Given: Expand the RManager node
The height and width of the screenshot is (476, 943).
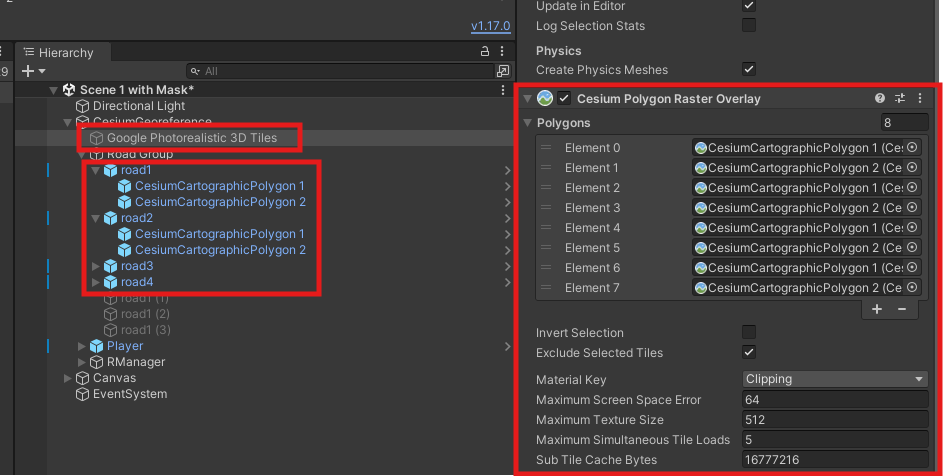Looking at the screenshot, I should (x=81, y=362).
